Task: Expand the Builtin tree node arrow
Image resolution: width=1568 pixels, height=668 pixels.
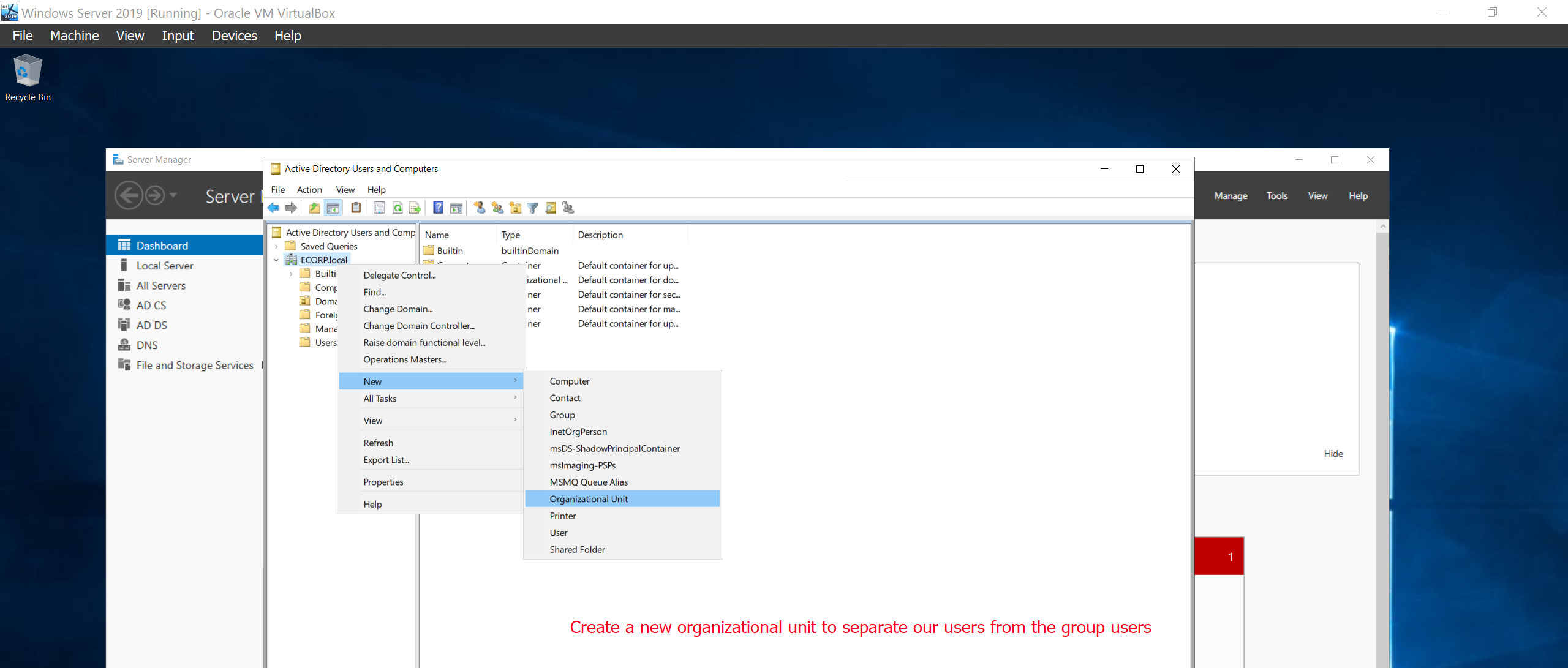Action: click(x=291, y=274)
